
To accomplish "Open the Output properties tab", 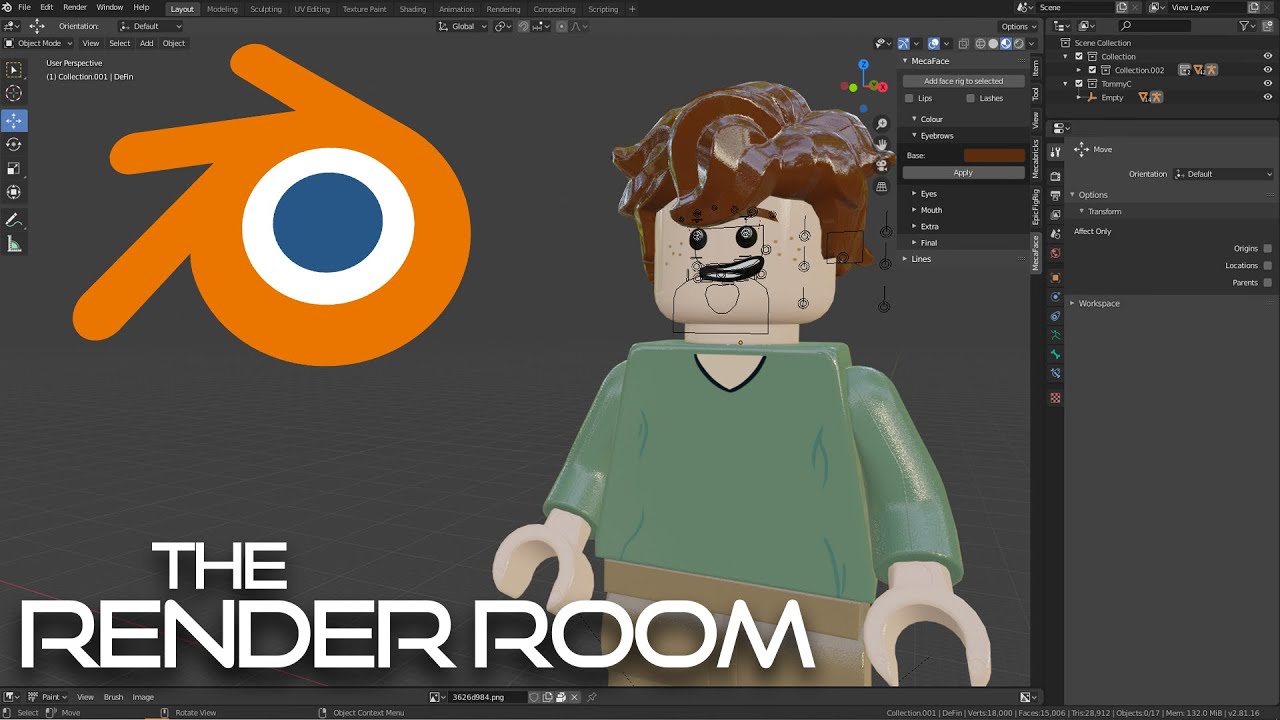I will 1055,196.
